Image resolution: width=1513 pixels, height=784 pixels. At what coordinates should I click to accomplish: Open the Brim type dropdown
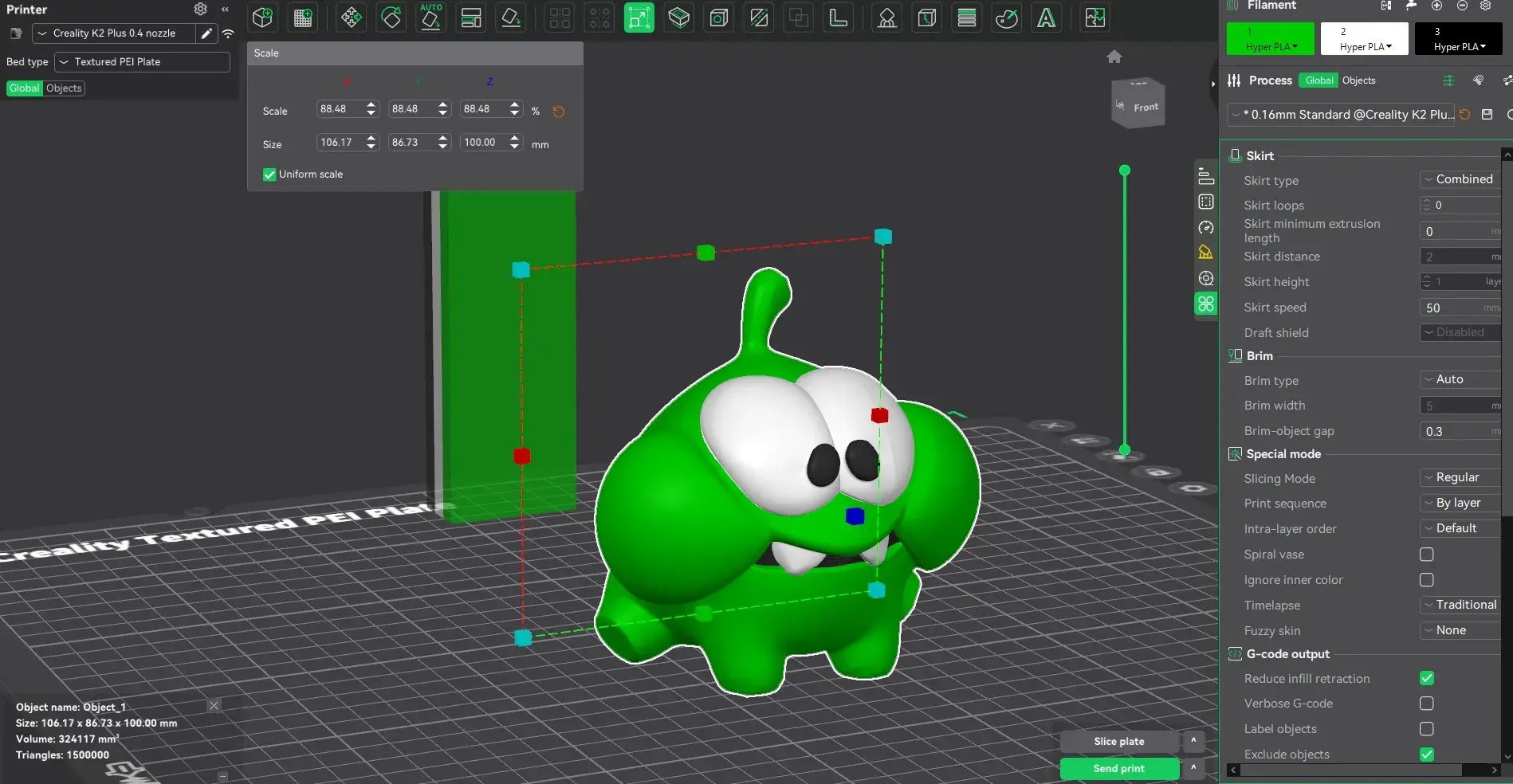tap(1460, 379)
